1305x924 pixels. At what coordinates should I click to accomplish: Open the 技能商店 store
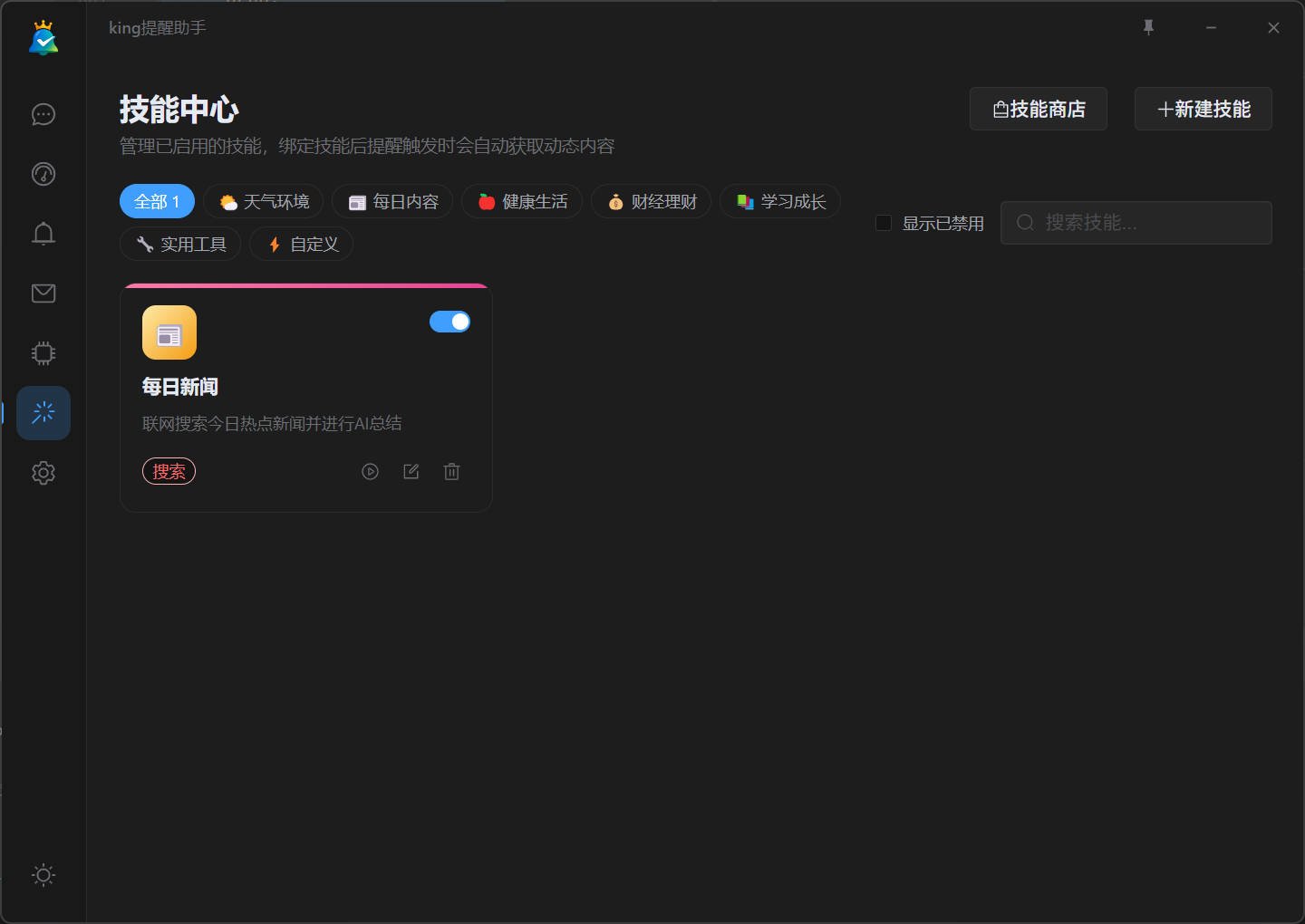pos(1038,109)
